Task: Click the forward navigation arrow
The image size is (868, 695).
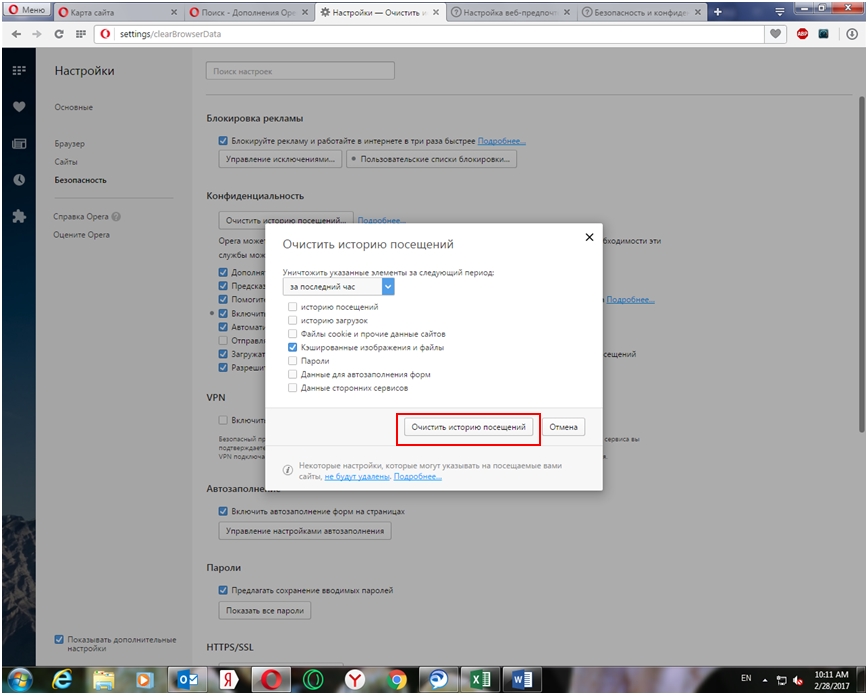Action: (37, 34)
